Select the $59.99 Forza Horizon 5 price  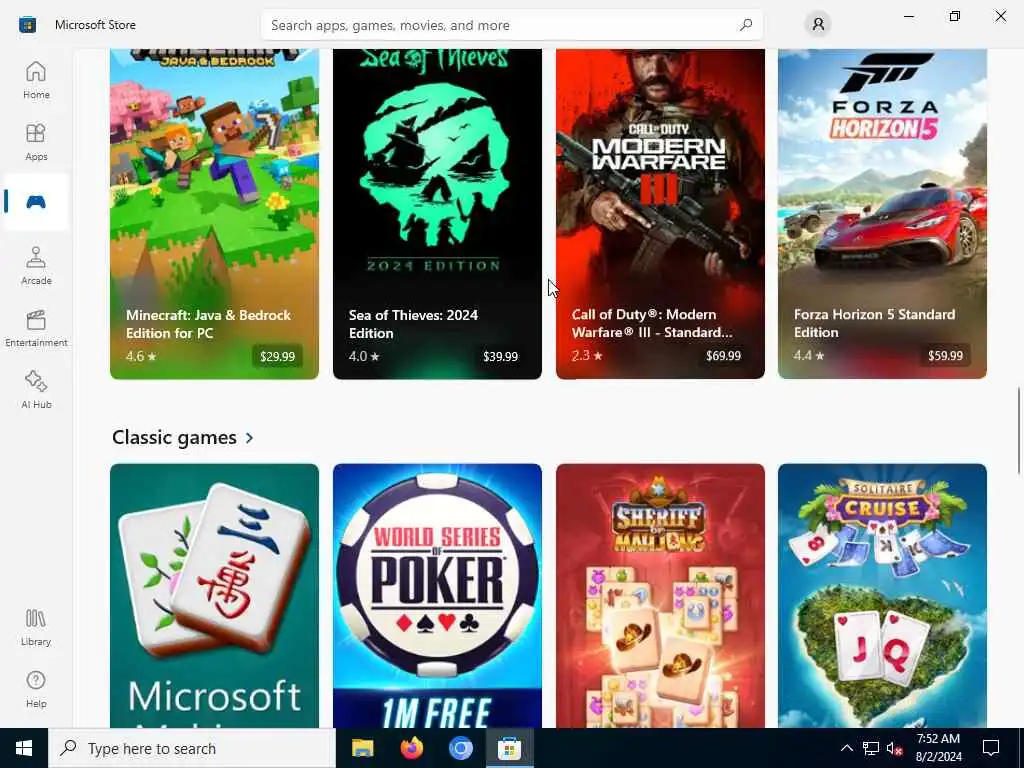[x=945, y=356]
